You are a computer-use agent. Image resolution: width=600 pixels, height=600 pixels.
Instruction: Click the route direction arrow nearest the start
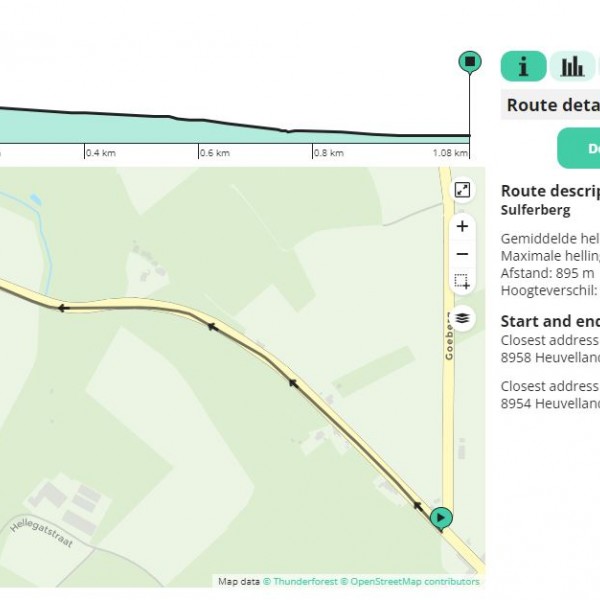tap(418, 506)
